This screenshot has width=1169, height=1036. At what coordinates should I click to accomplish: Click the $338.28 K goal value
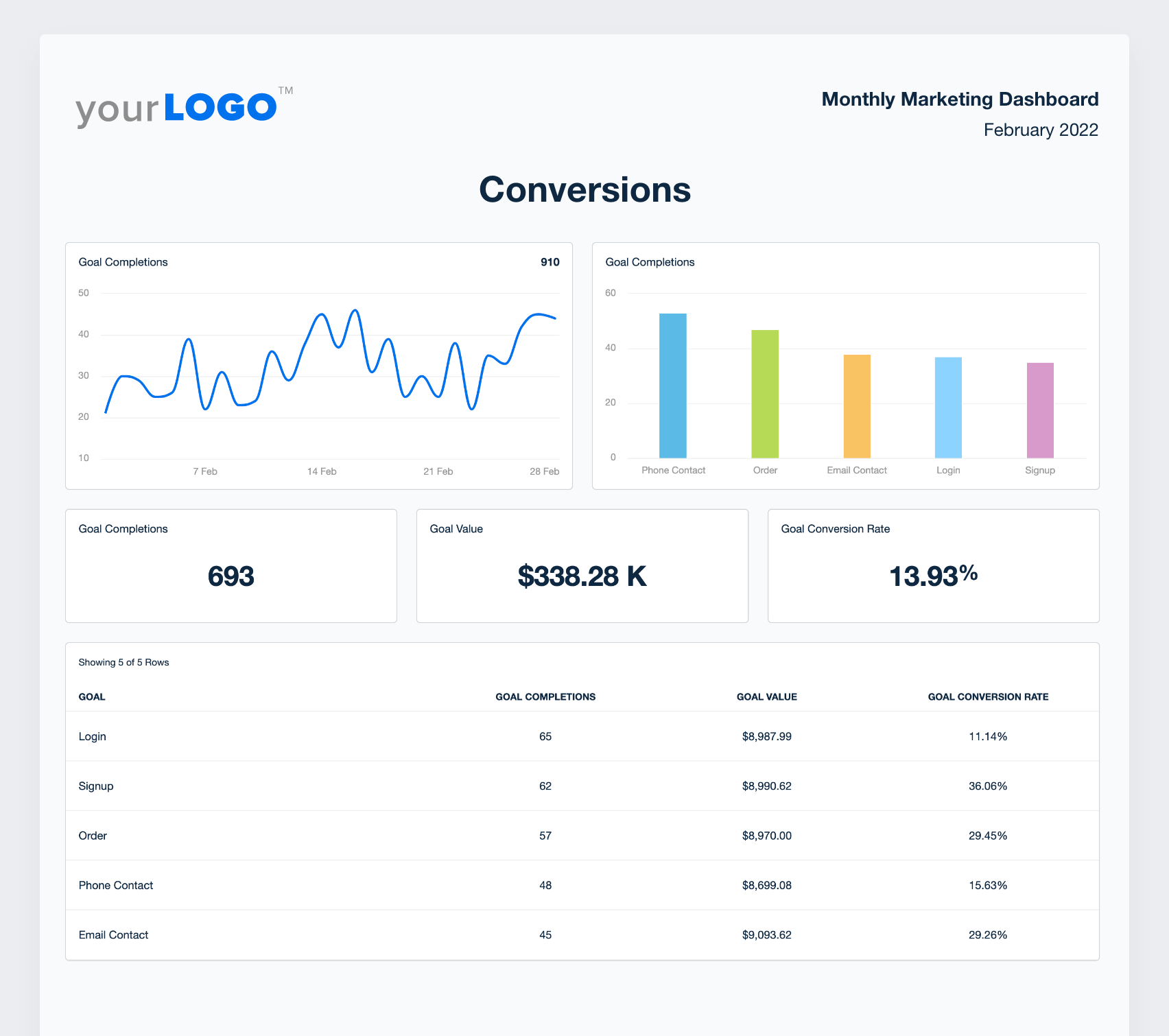pyautogui.click(x=582, y=576)
